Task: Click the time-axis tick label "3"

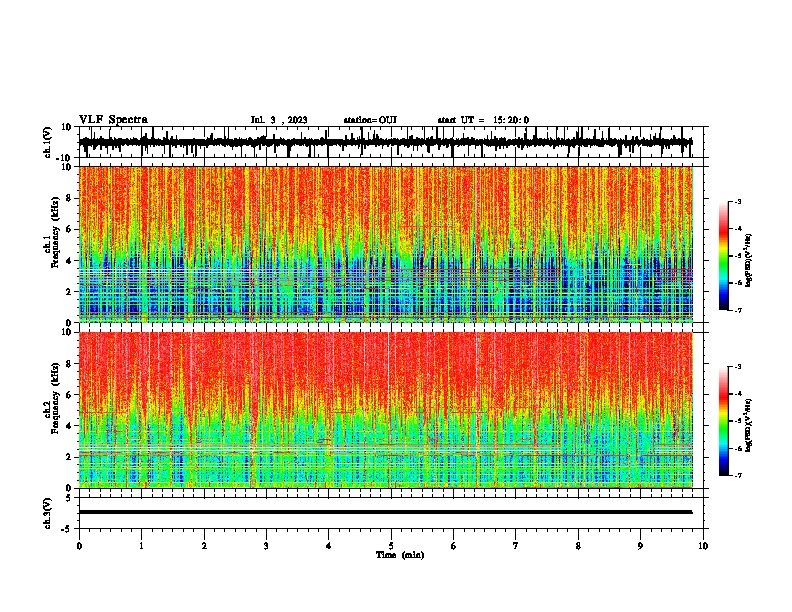Action: click(266, 546)
